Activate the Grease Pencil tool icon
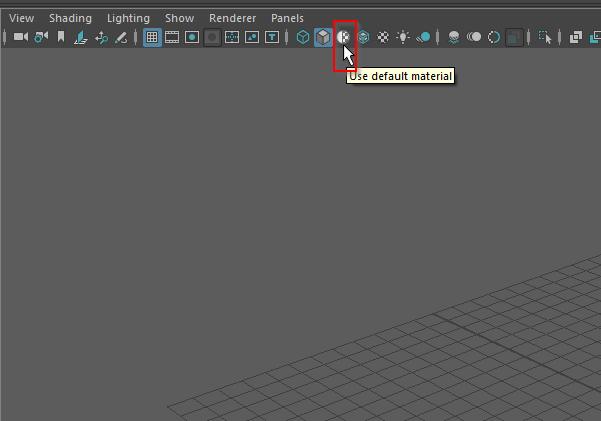This screenshot has width=601, height=421. (121, 37)
